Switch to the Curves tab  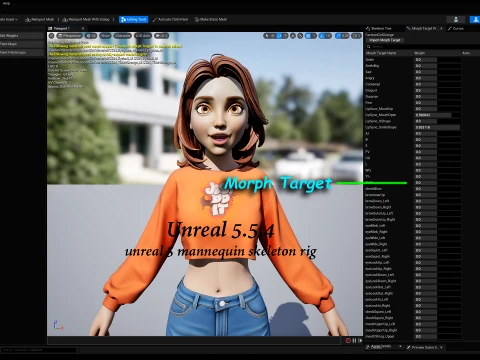[x=456, y=29]
